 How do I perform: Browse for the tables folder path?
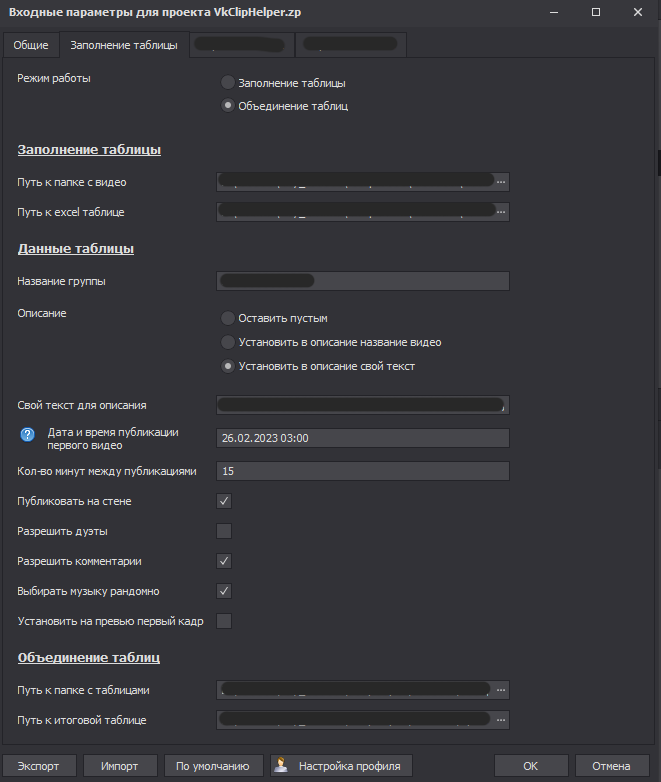(501, 689)
